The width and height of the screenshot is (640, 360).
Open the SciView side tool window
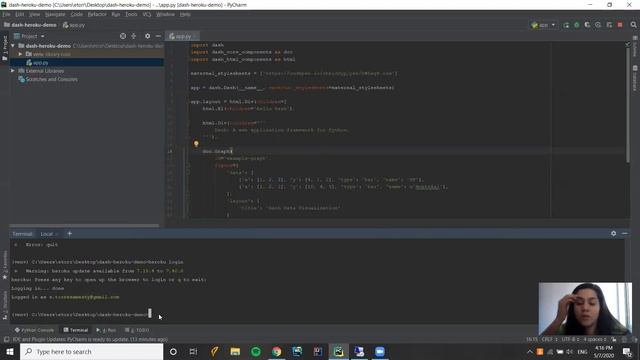point(635,47)
